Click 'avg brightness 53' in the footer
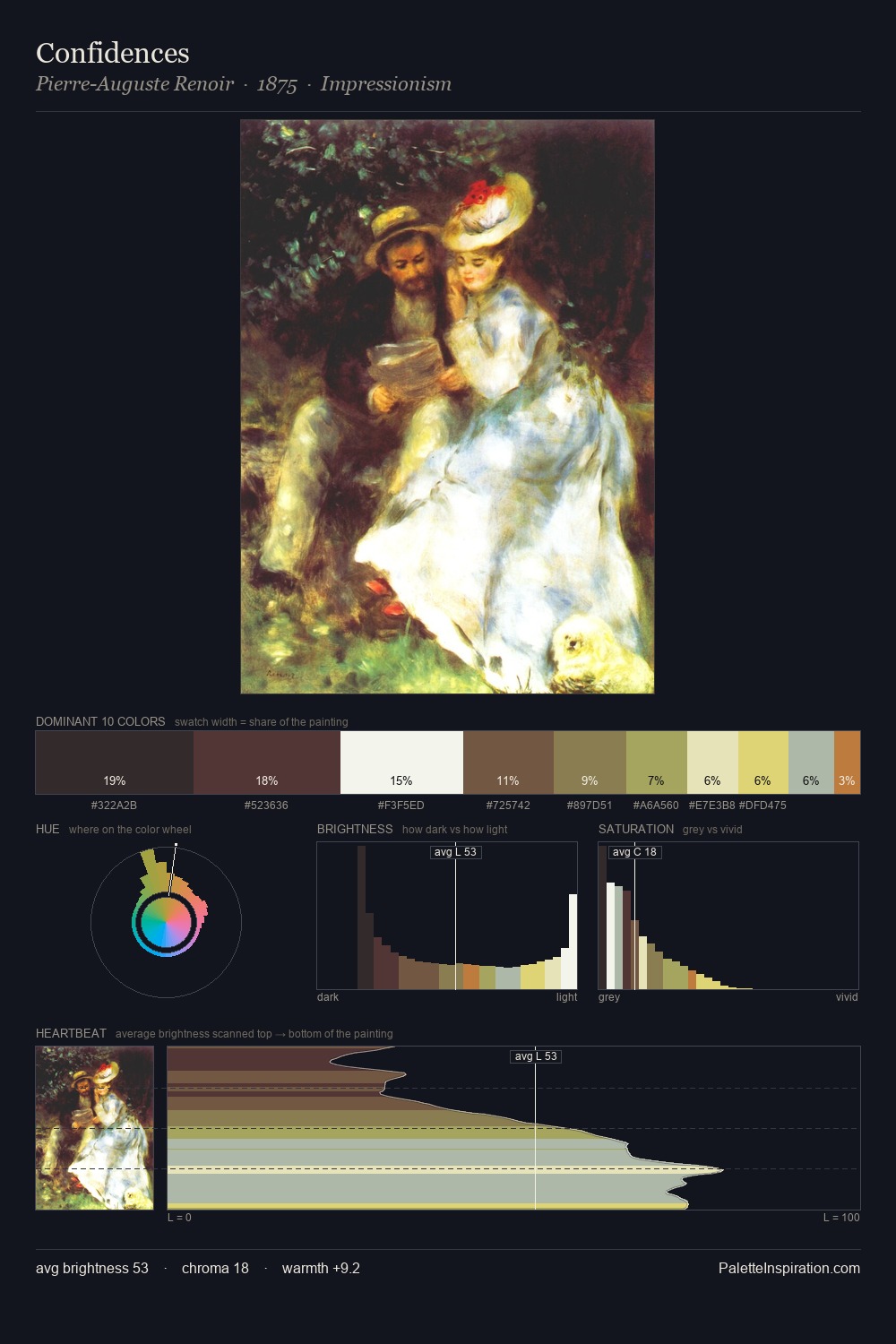896x1344 pixels. [92, 1269]
